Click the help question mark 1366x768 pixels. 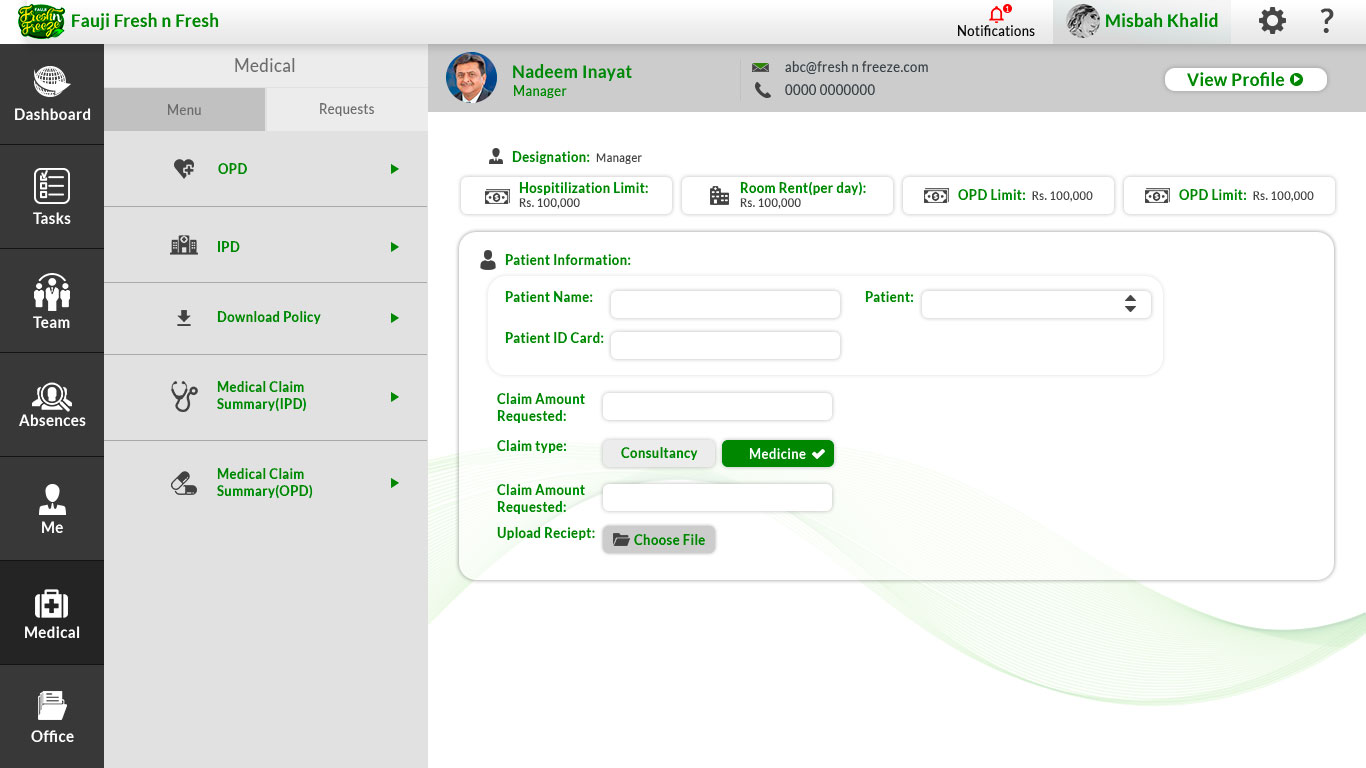click(1327, 21)
